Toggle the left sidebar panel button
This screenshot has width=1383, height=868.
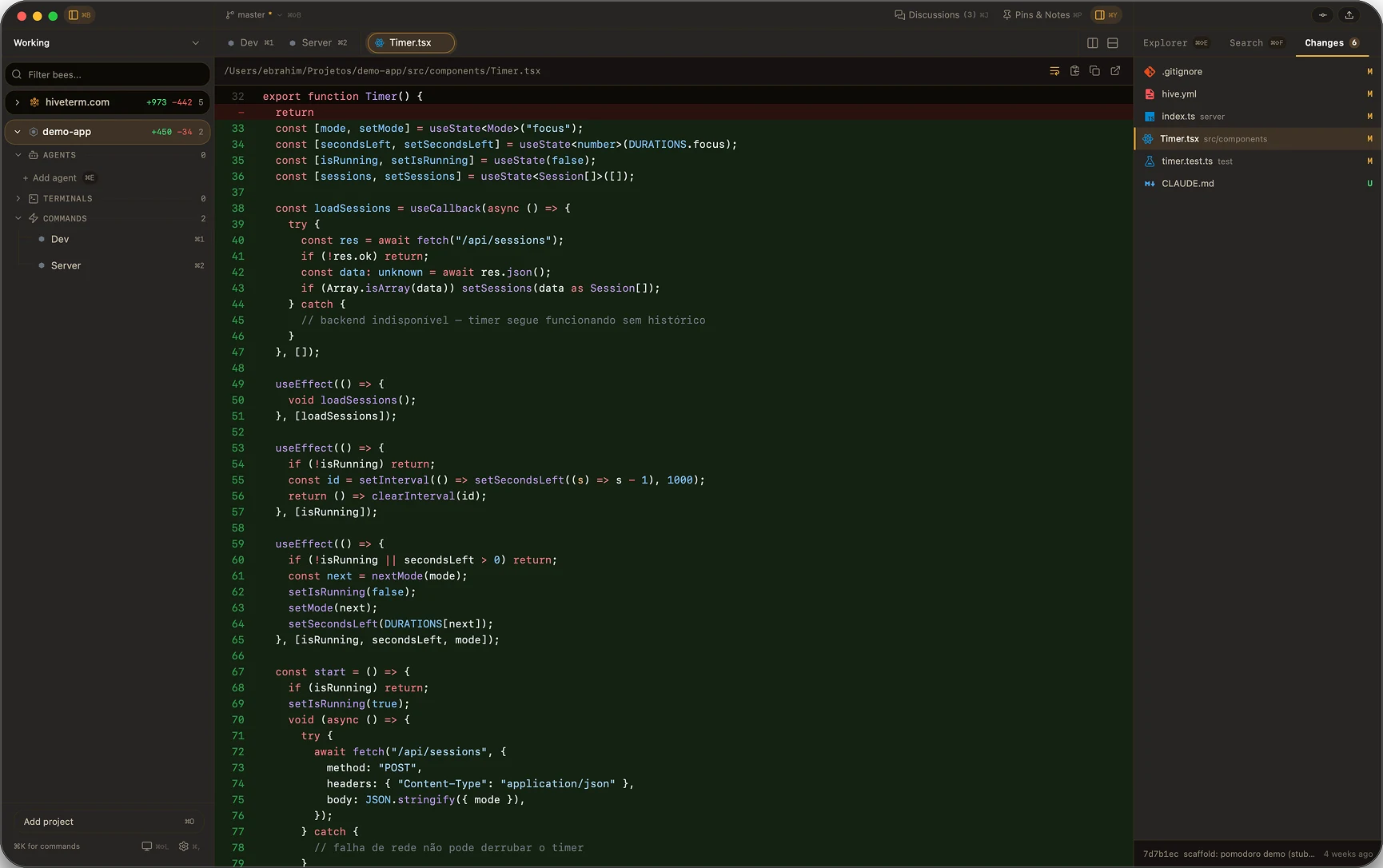79,15
